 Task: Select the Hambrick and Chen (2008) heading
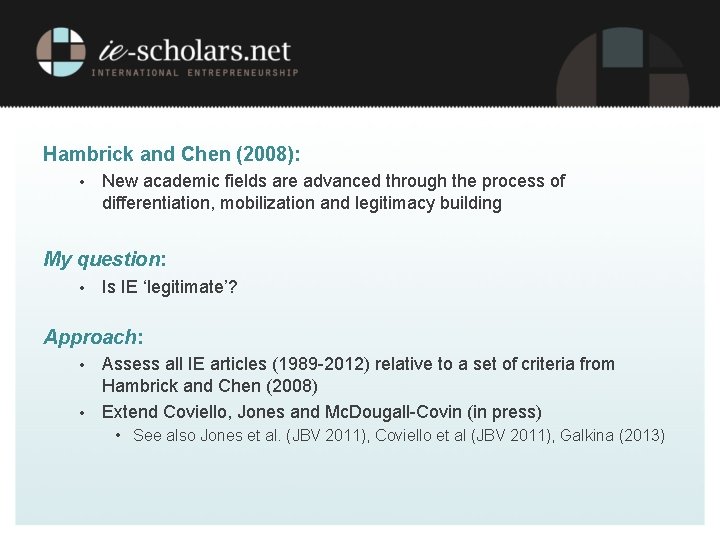[x=171, y=154]
